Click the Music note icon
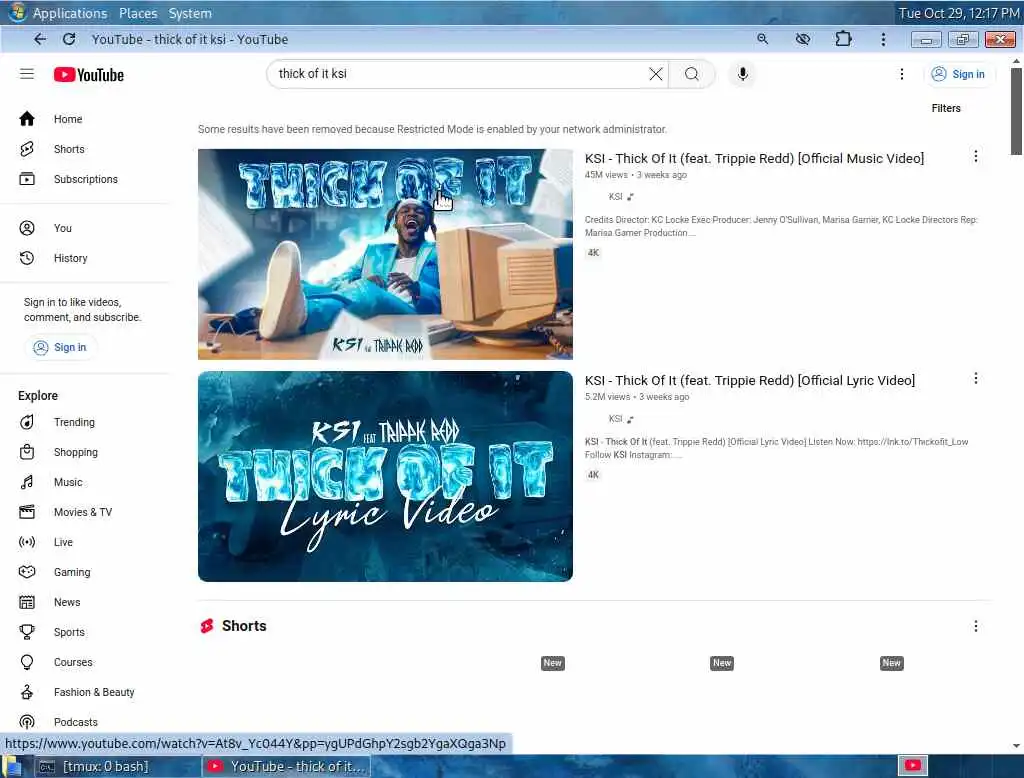Viewport: 1024px width, 778px height. click(x=27, y=482)
